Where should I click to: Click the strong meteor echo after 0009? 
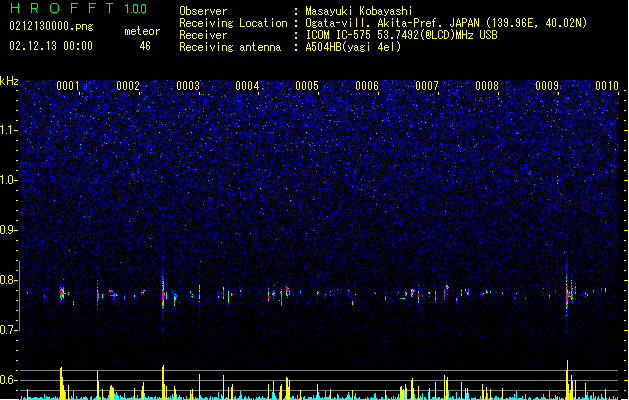coord(568,295)
